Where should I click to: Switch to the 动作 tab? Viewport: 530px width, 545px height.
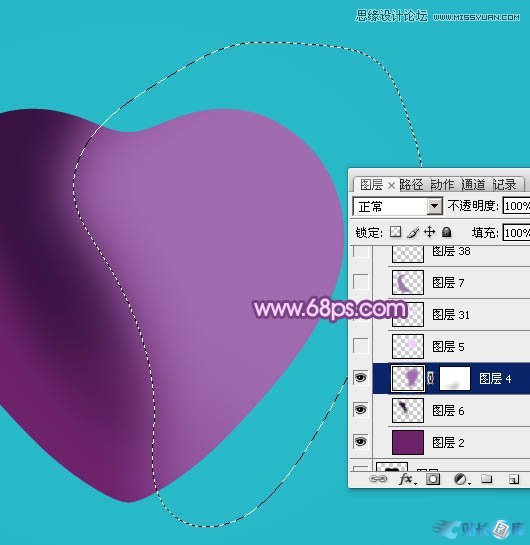pyautogui.click(x=442, y=185)
